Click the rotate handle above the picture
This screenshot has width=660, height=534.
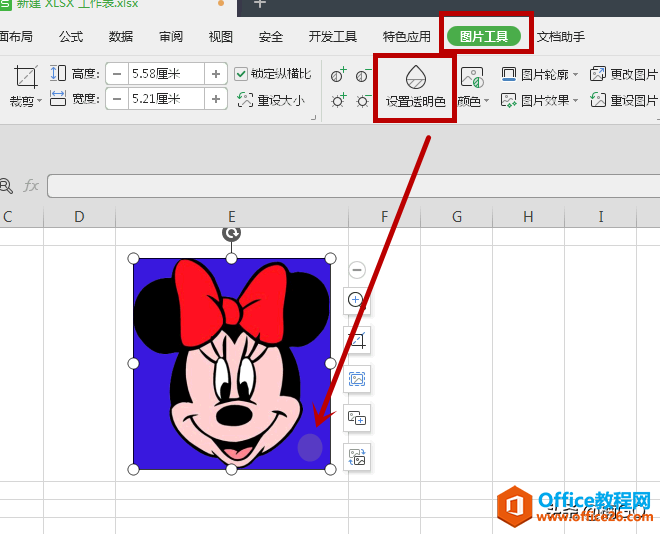tap(232, 233)
